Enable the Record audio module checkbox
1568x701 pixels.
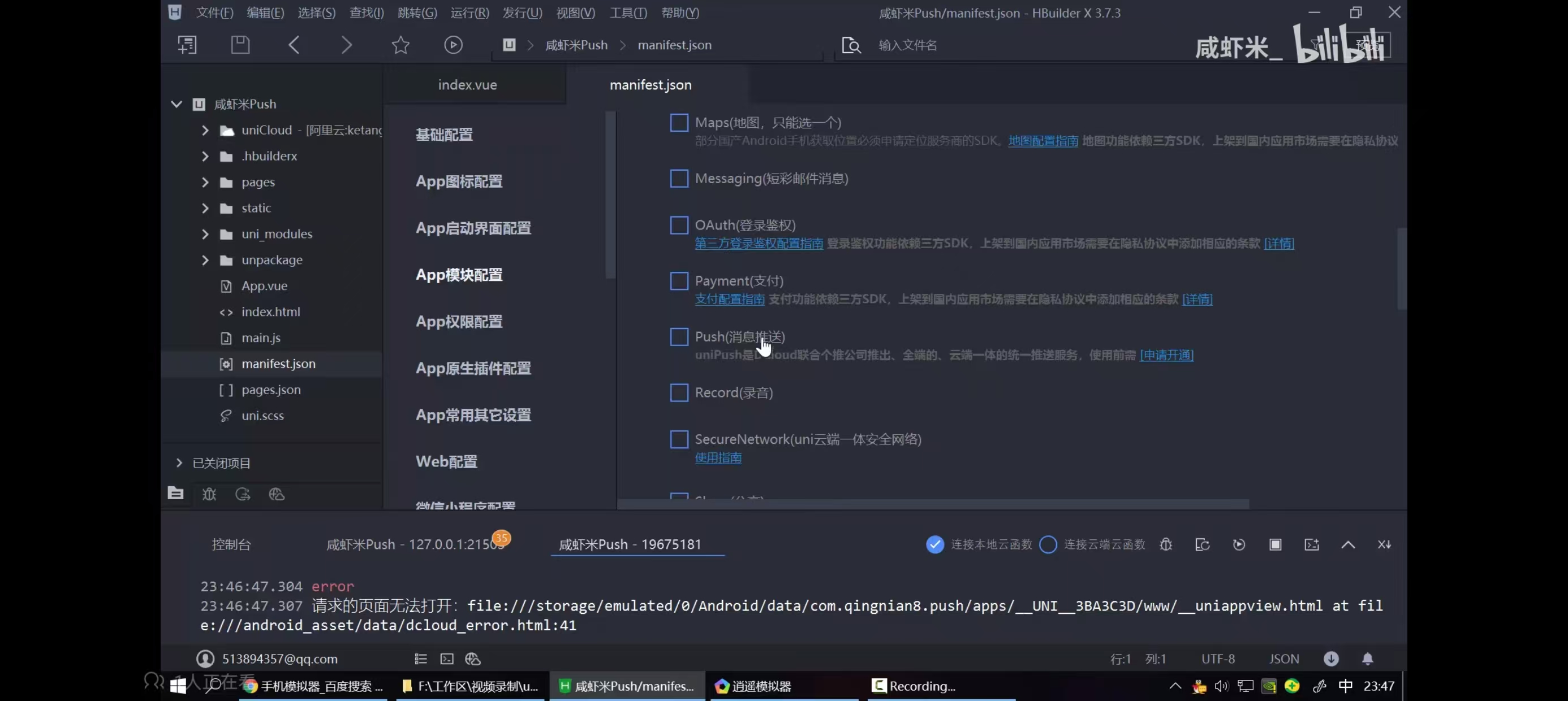(x=679, y=393)
